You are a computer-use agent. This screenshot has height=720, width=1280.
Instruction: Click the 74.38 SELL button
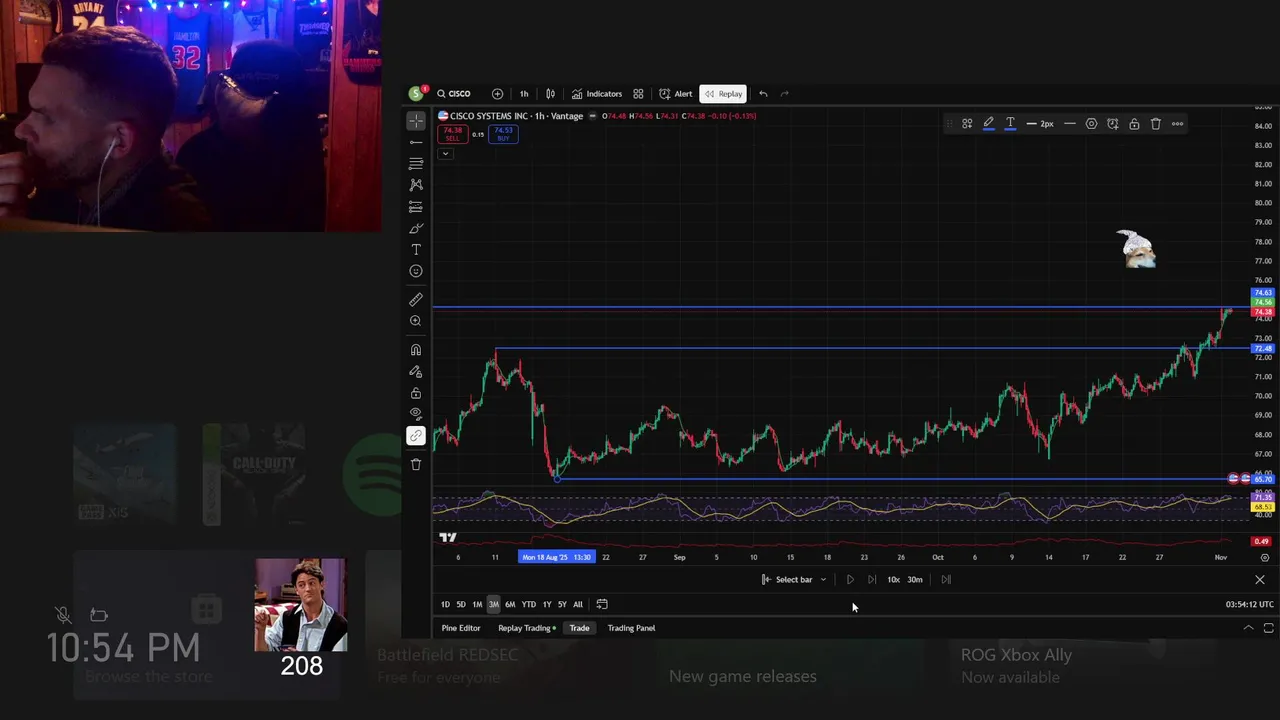(x=453, y=134)
